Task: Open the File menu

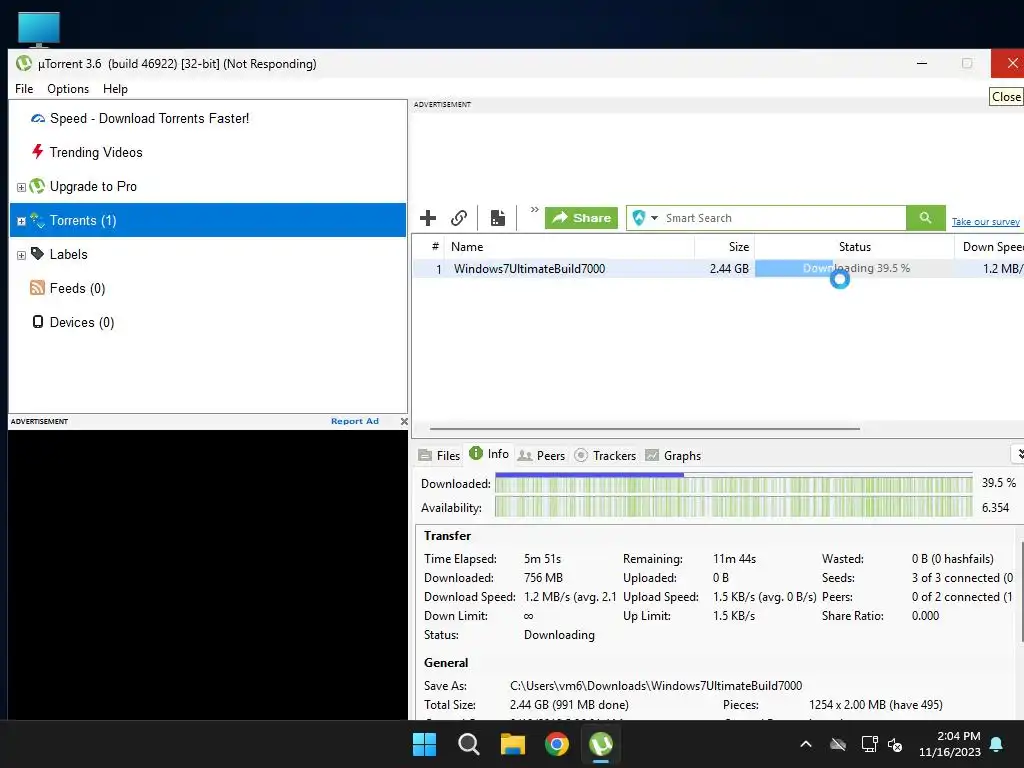Action: (24, 89)
